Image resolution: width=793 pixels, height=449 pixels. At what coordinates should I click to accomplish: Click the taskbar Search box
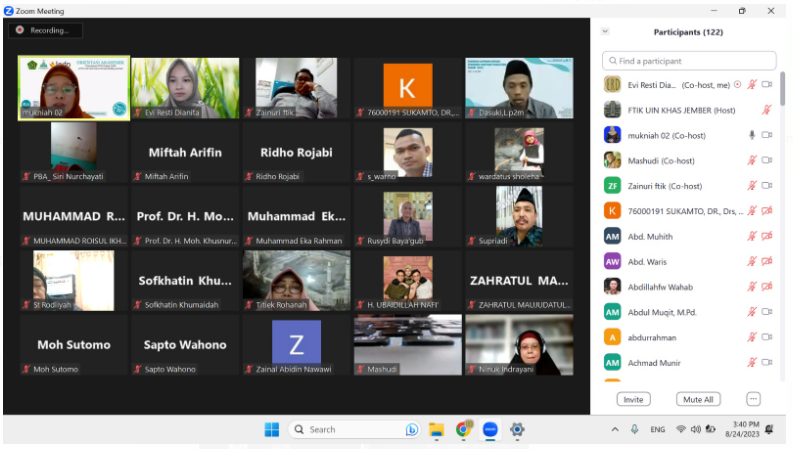354,429
